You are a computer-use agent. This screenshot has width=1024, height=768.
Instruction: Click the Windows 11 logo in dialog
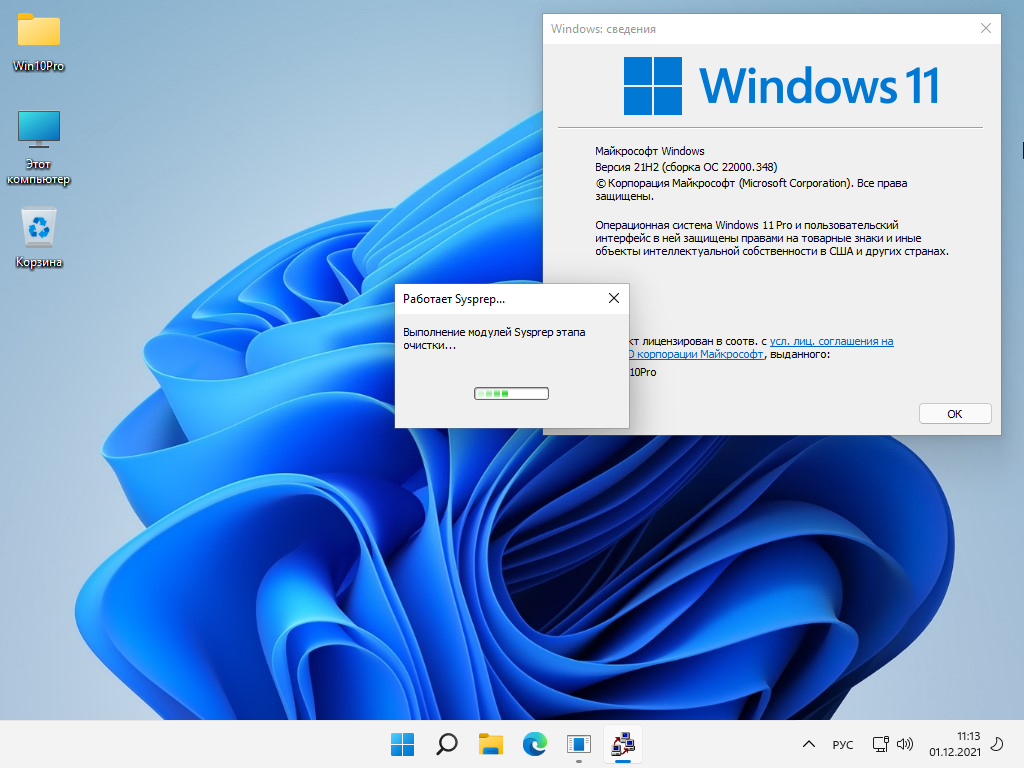781,86
